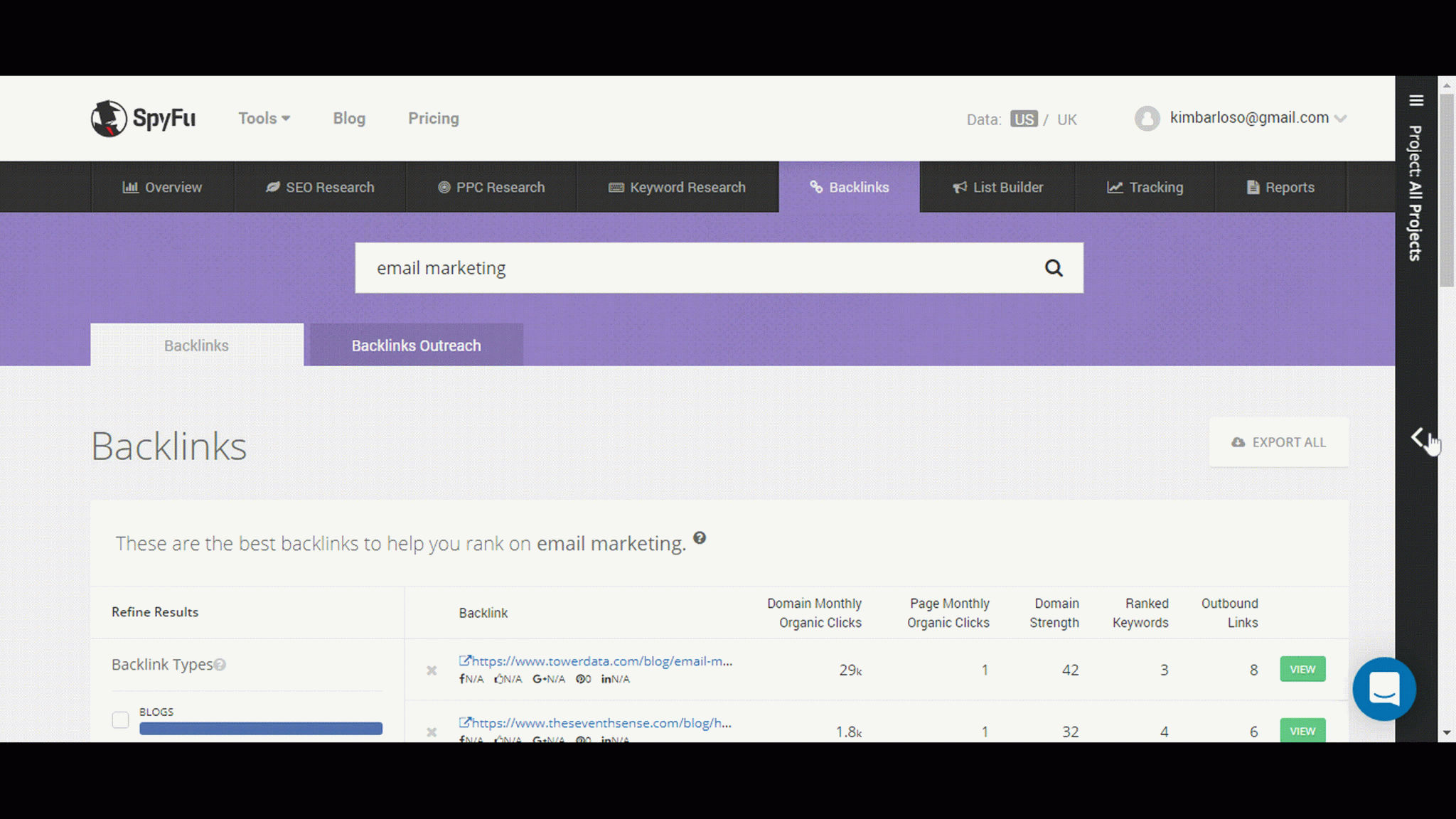Open the Tracking tab
Screen dimensions: 1456x819
(1145, 187)
